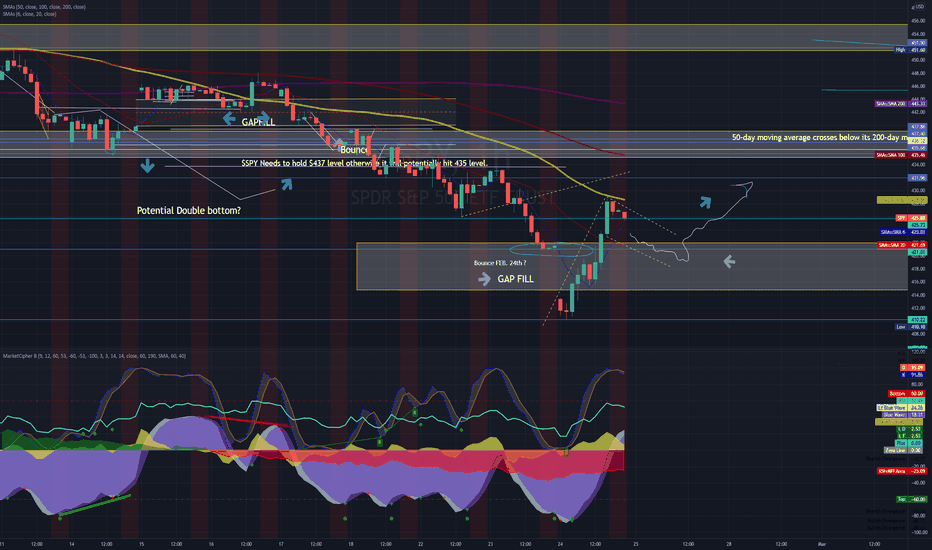932x550 pixels.
Task: Click the RSI+MFI Area value label
Action: coord(902,471)
